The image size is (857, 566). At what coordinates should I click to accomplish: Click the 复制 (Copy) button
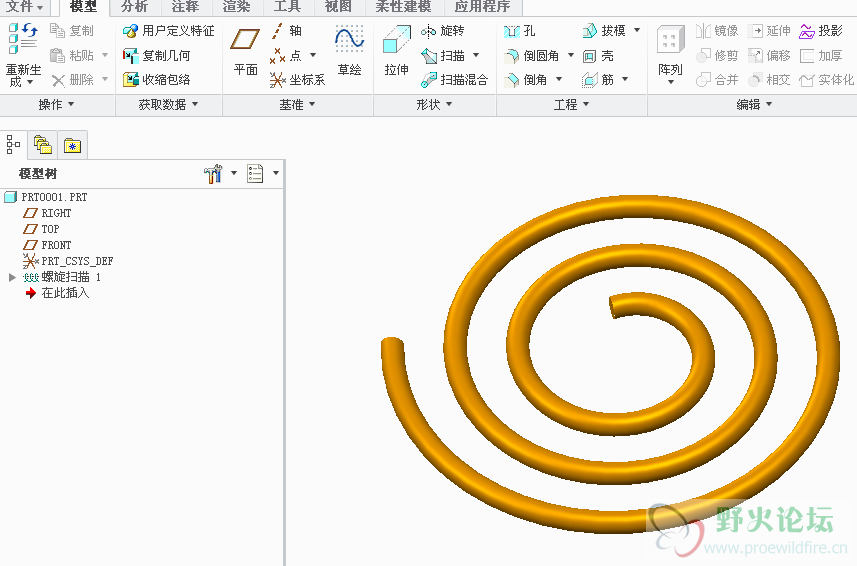click(72, 31)
